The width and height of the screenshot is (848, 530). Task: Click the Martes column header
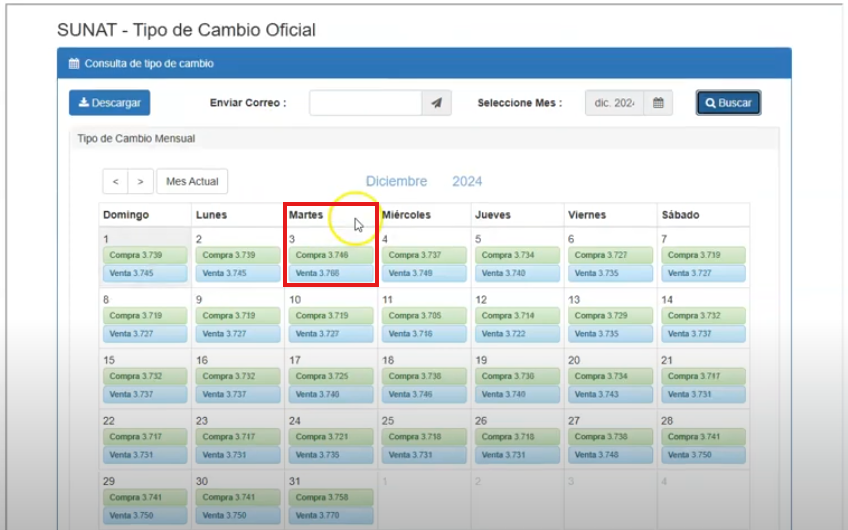pyautogui.click(x=306, y=215)
